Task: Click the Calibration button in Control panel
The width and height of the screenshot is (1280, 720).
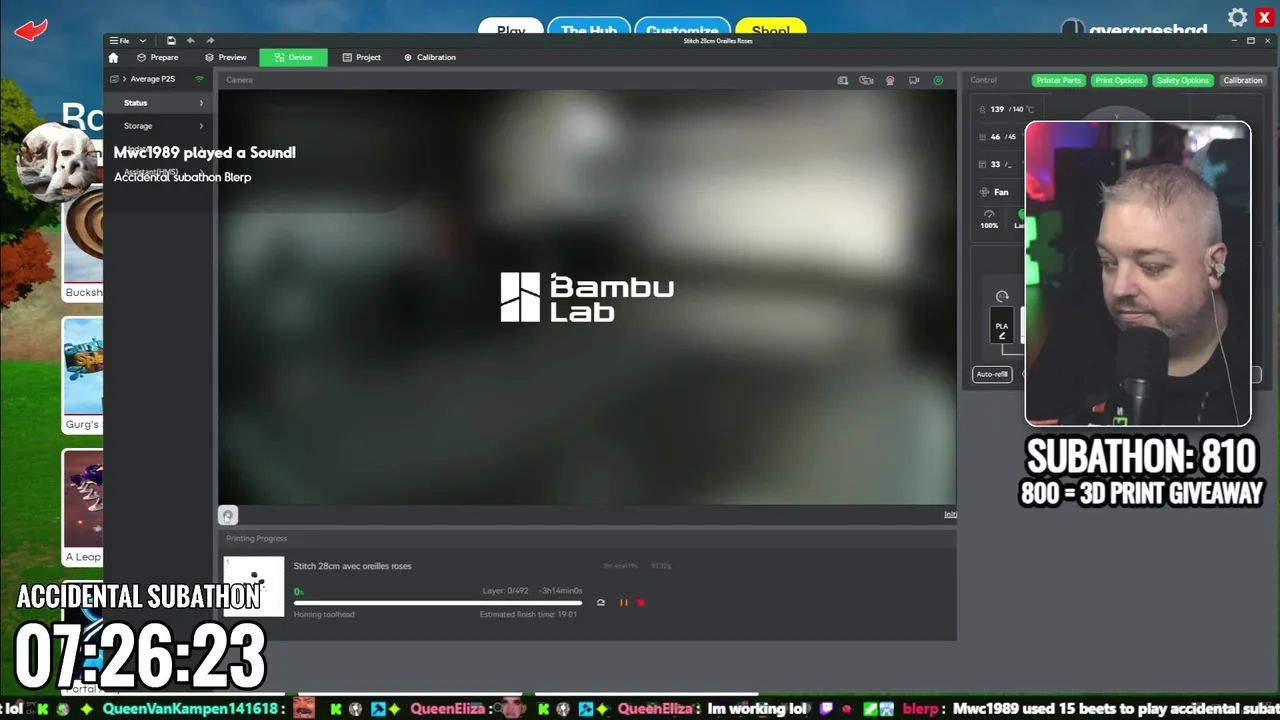Action: click(x=1243, y=80)
